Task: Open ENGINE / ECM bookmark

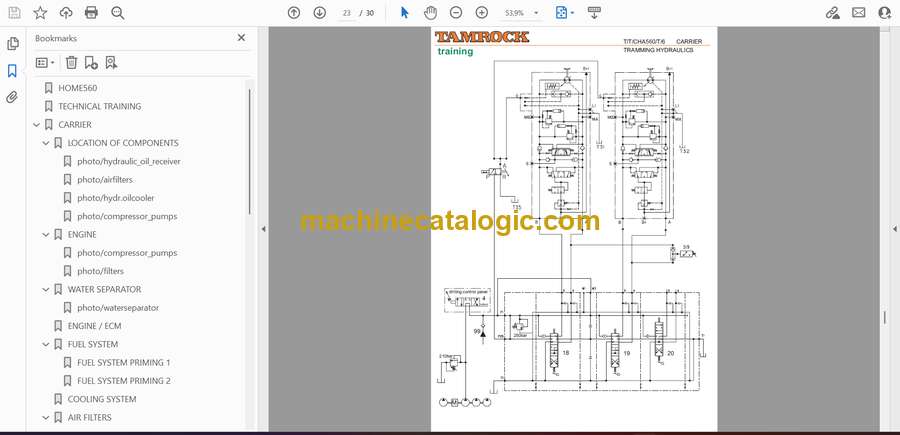Action: pos(94,326)
